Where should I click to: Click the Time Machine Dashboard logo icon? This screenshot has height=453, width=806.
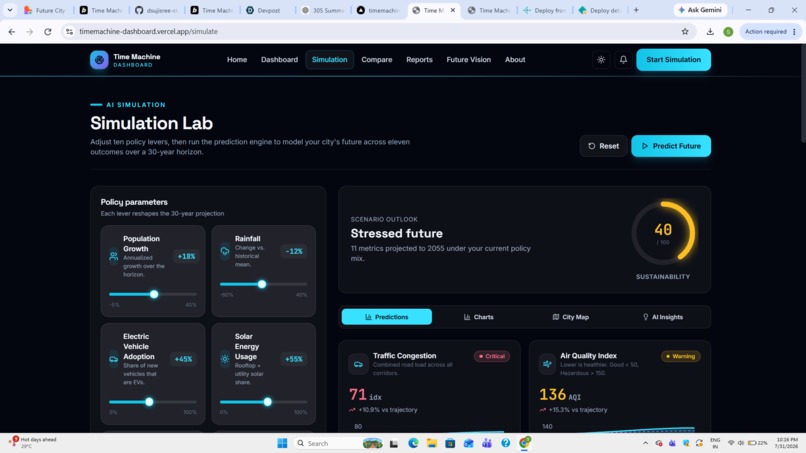(99, 60)
